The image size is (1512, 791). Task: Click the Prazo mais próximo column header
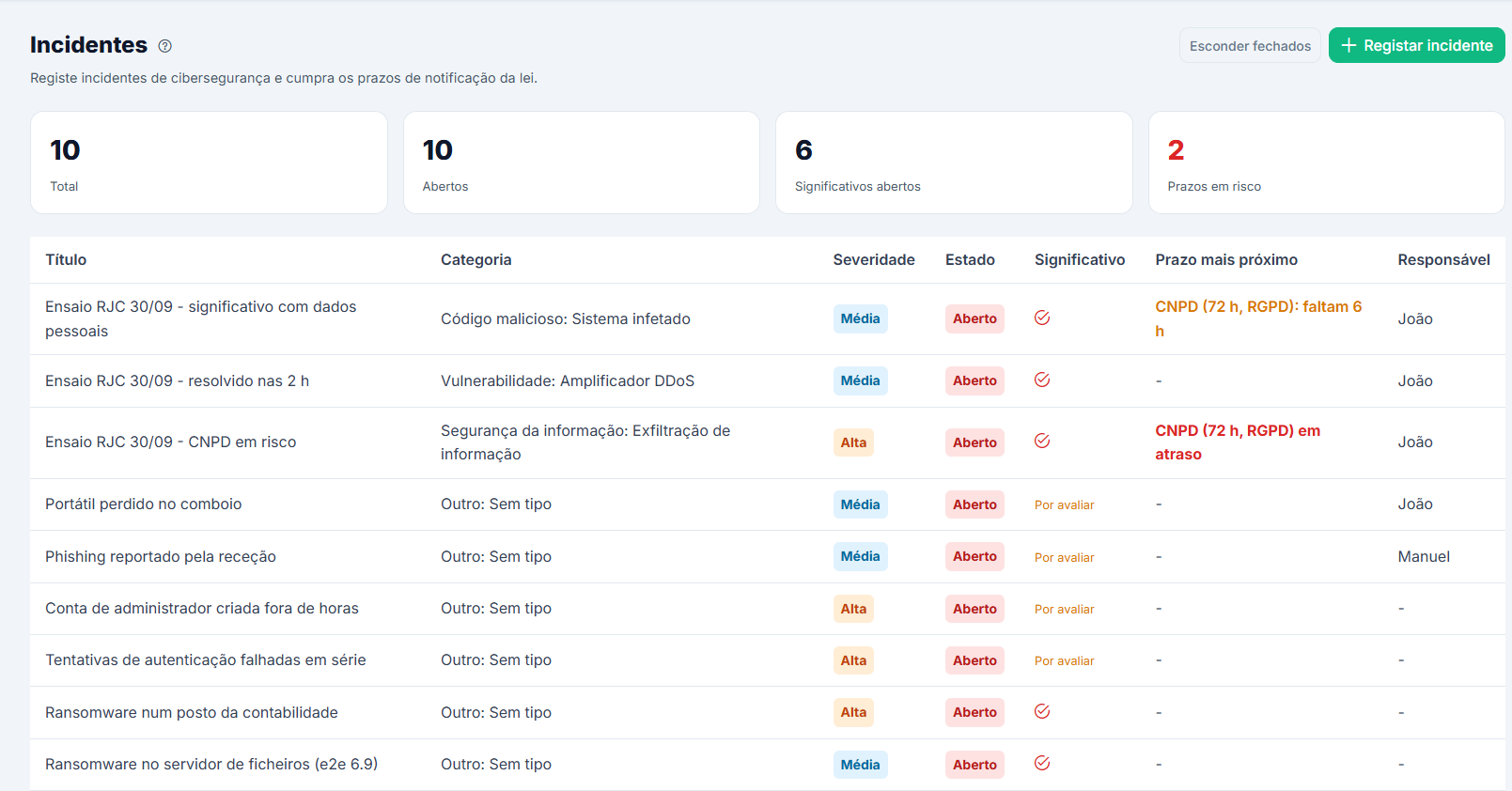(1226, 259)
